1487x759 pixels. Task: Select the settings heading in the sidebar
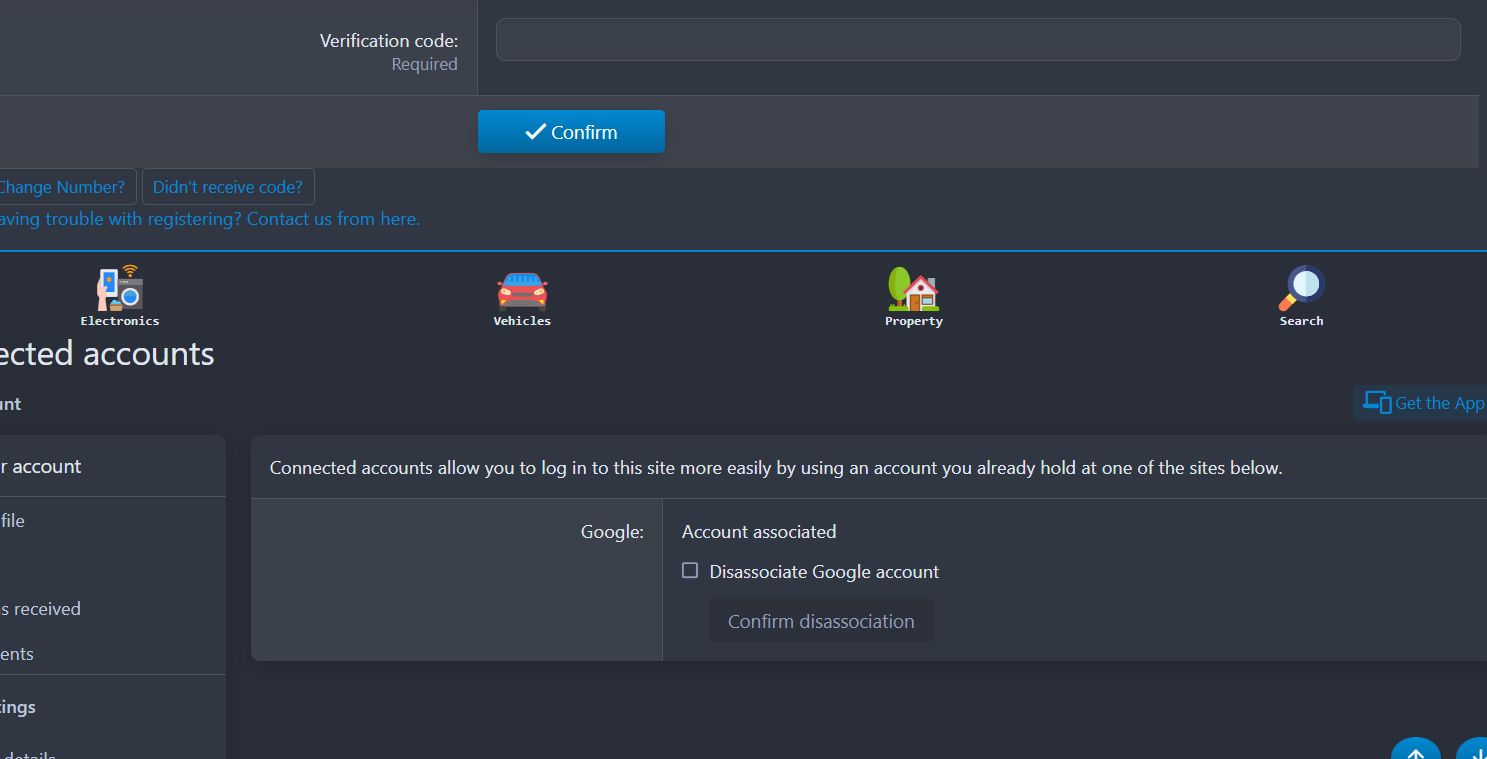pyautogui.click(x=18, y=707)
